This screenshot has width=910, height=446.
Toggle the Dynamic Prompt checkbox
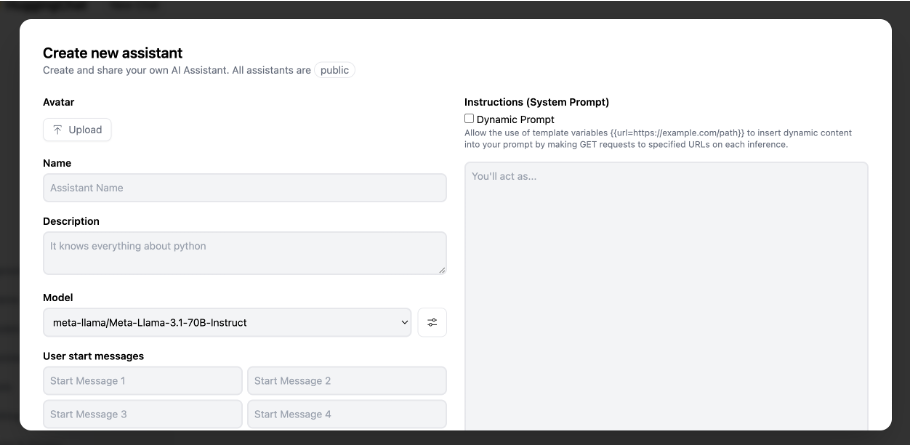point(469,119)
